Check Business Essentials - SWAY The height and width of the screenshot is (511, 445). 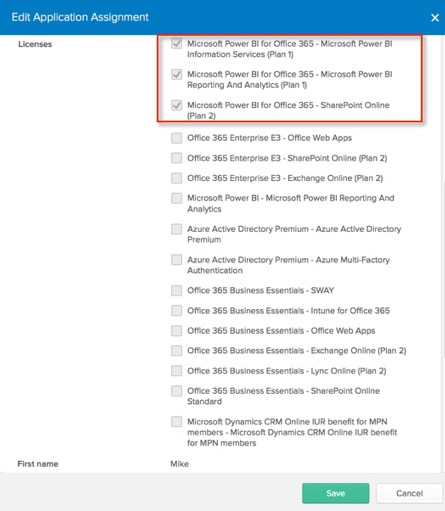176,290
